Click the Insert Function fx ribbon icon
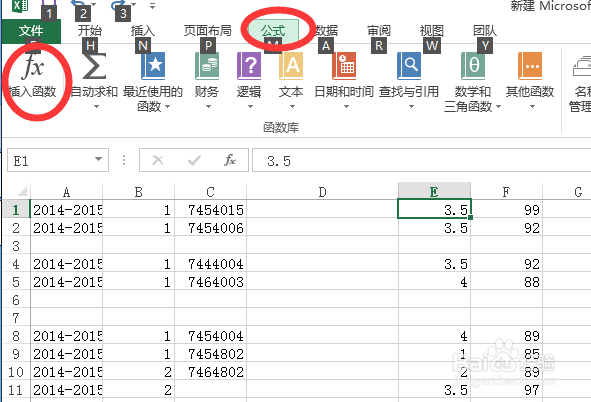The height and width of the screenshot is (402, 591). (32, 66)
